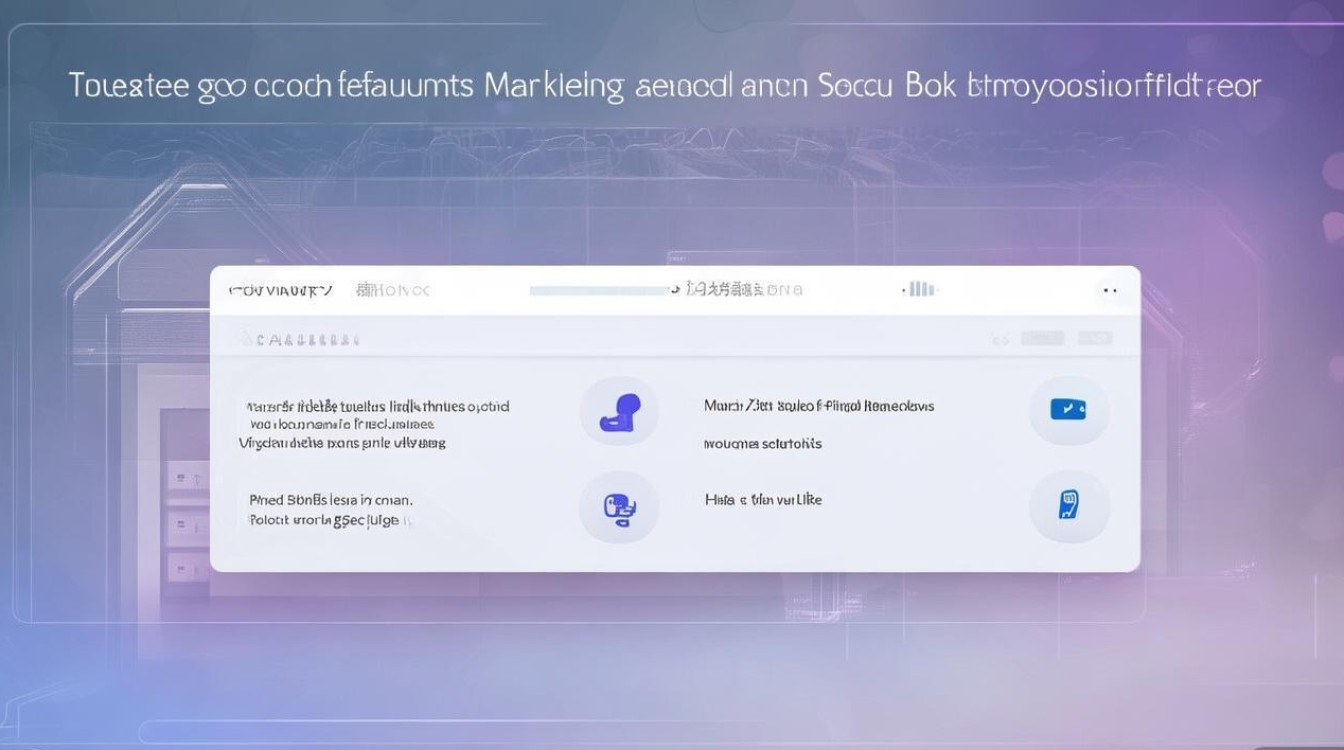The height and width of the screenshot is (750, 1344).
Task: Click the horizontal progress bar in header
Action: click(x=598, y=291)
